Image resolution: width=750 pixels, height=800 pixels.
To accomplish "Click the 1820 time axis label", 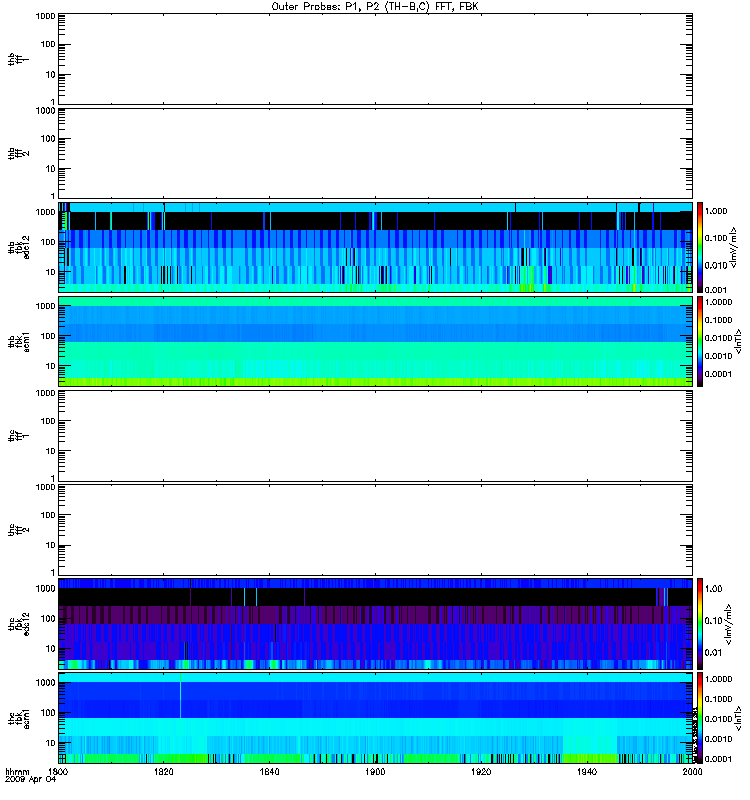I will [164, 772].
